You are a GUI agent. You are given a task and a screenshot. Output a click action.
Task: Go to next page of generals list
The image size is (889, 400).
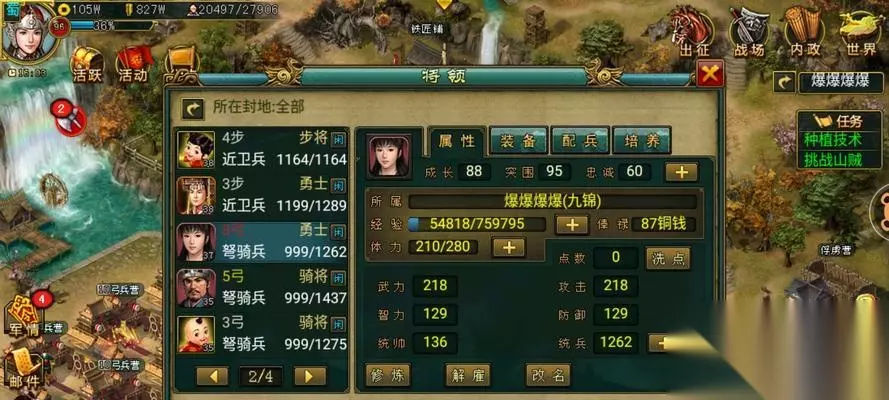(x=310, y=376)
